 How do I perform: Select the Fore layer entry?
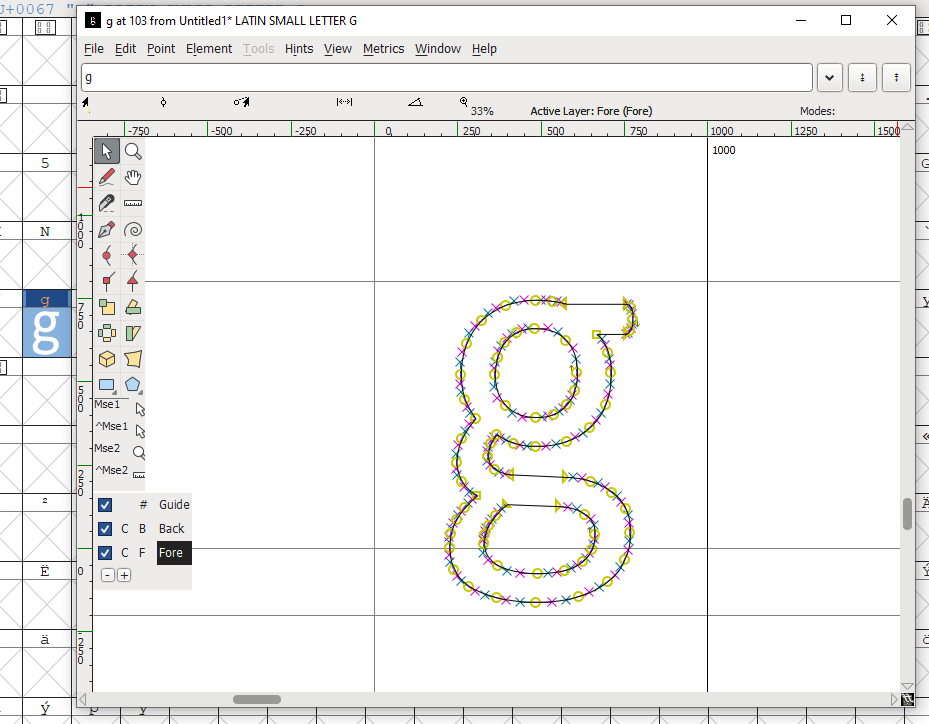click(x=174, y=553)
